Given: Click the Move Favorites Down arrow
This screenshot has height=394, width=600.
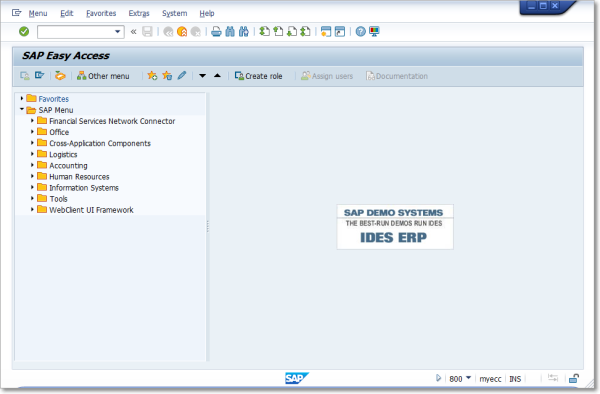Looking at the screenshot, I should pyautogui.click(x=202, y=76).
